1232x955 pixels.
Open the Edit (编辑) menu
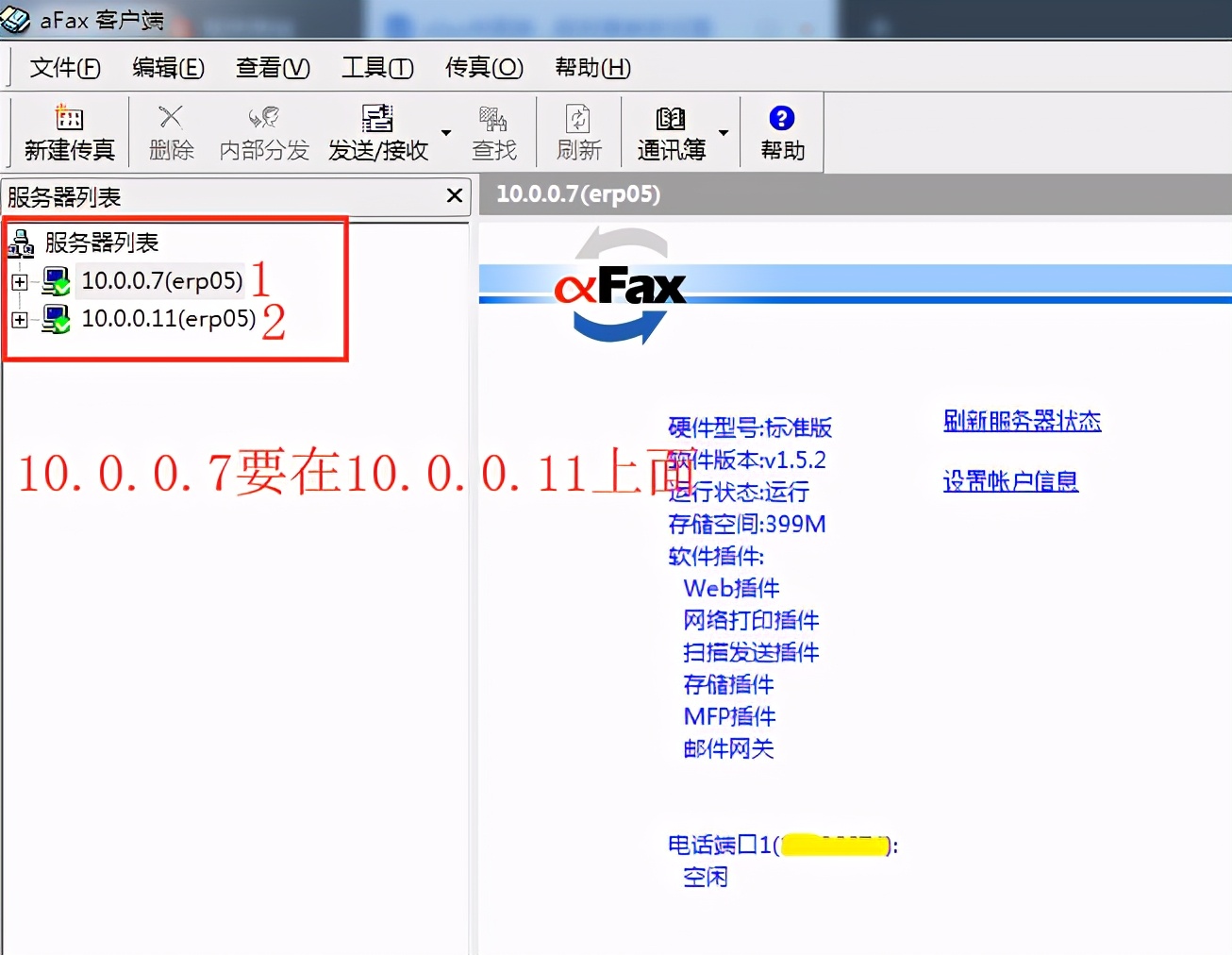(168, 68)
